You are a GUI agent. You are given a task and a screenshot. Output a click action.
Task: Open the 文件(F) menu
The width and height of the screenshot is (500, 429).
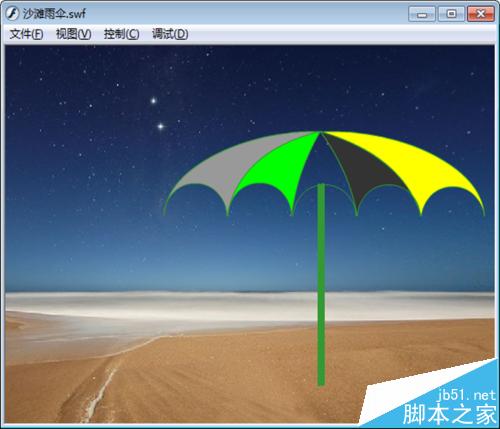26,34
